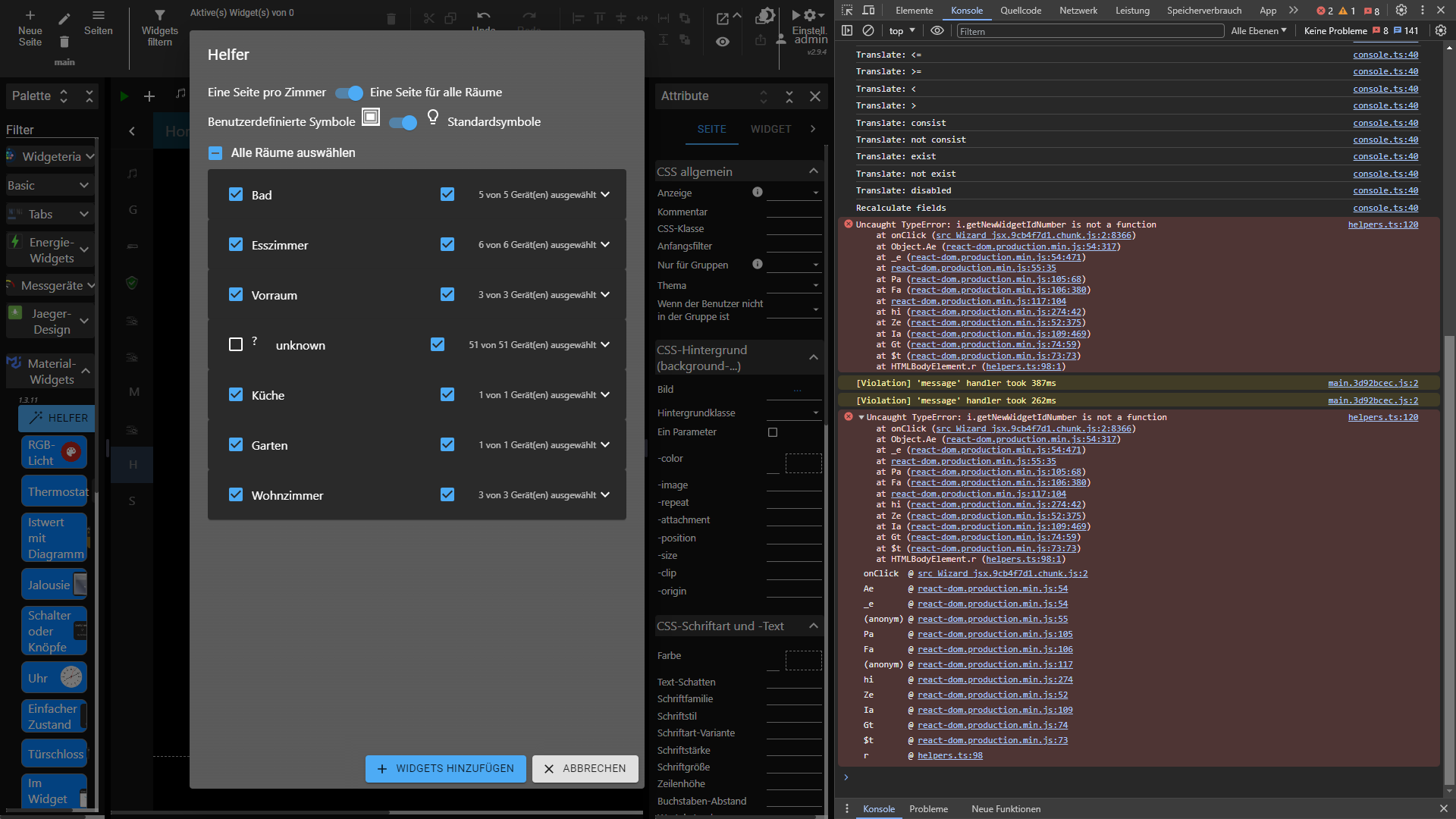Add a new view with the plus icon
Viewport: 1456px width, 819px height.
149,96
